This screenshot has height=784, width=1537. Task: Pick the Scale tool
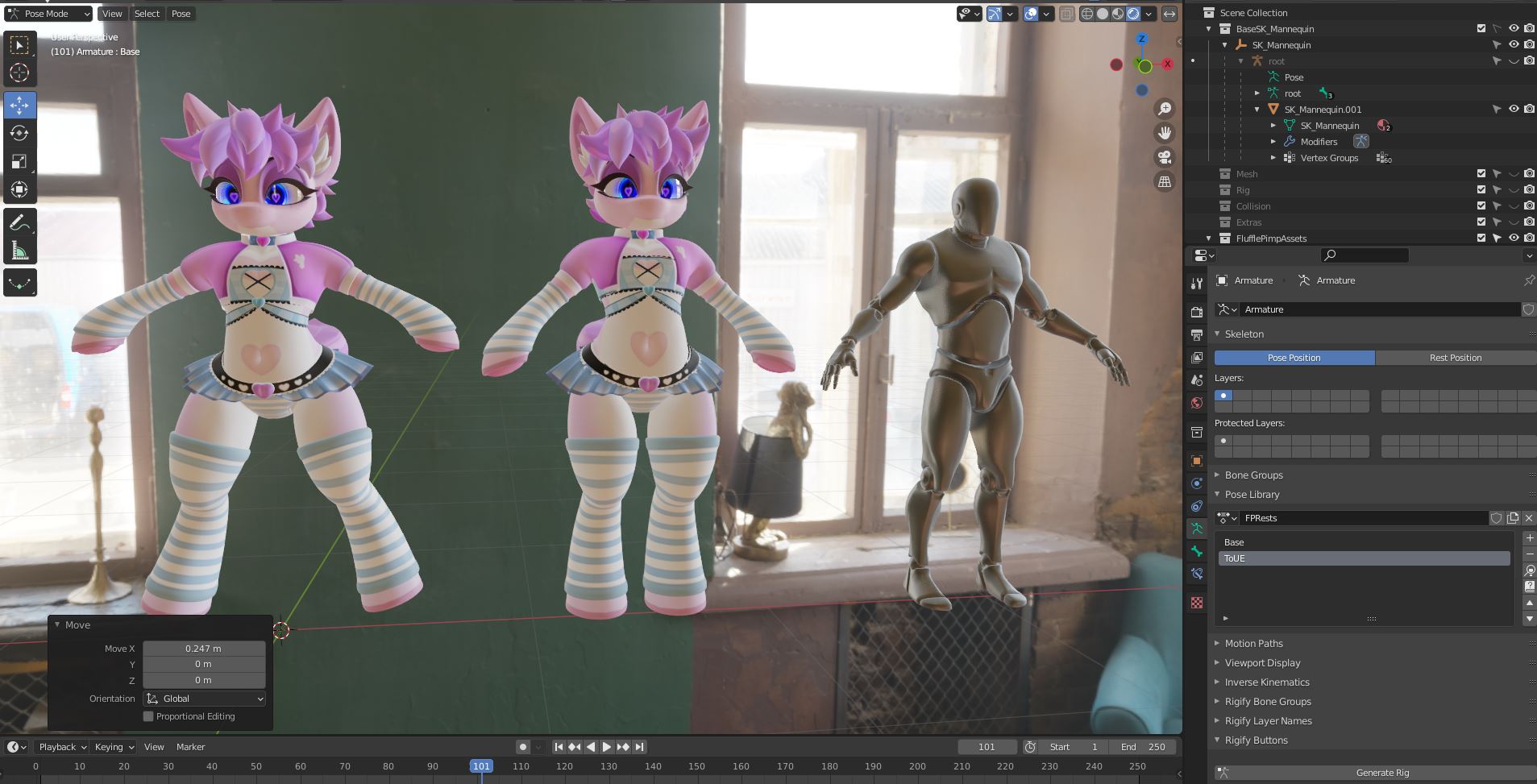point(19,161)
